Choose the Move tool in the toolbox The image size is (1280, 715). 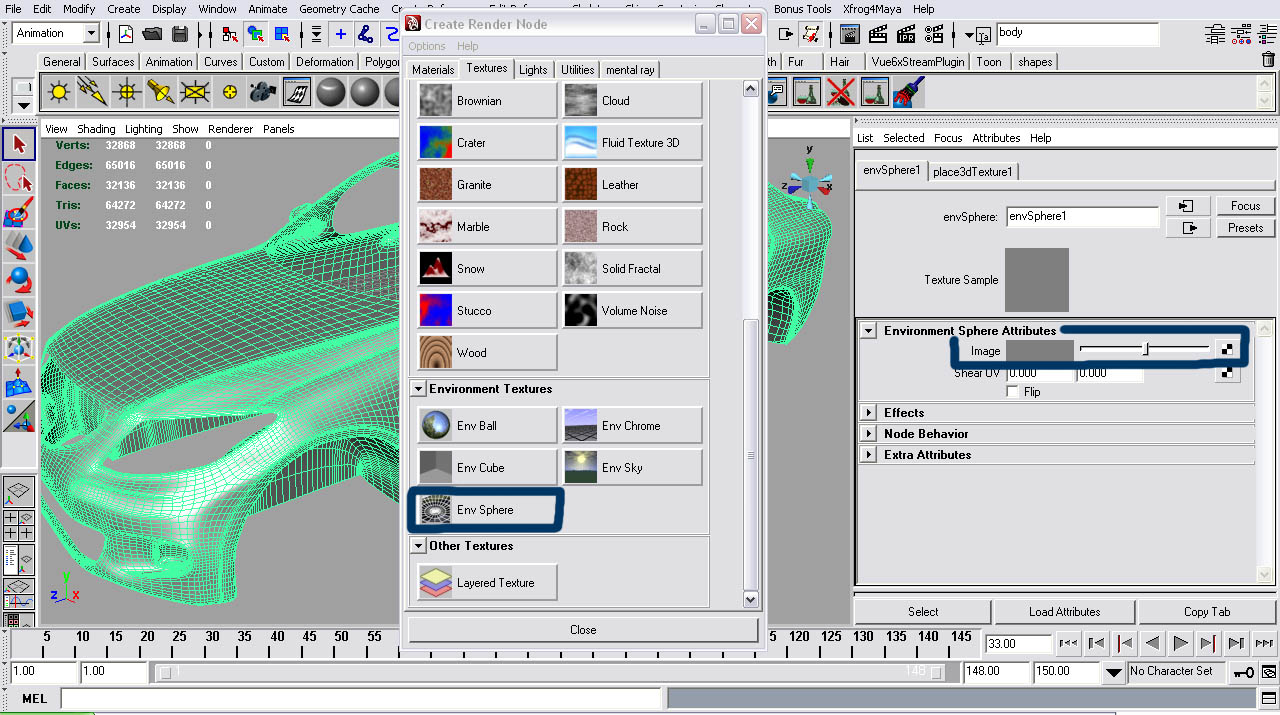coord(18,246)
